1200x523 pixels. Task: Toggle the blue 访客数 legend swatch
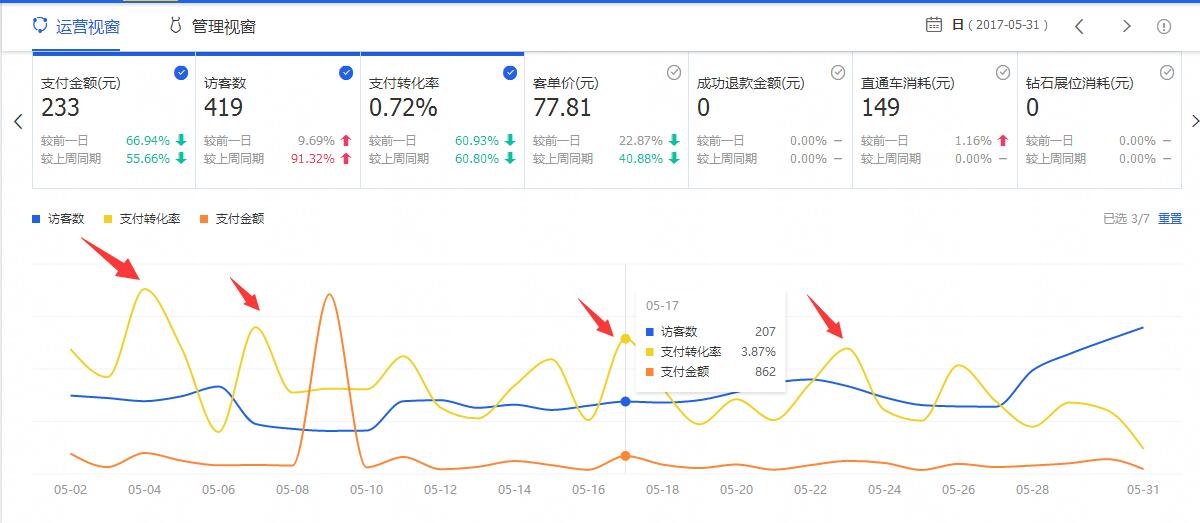pyautogui.click(x=37, y=219)
